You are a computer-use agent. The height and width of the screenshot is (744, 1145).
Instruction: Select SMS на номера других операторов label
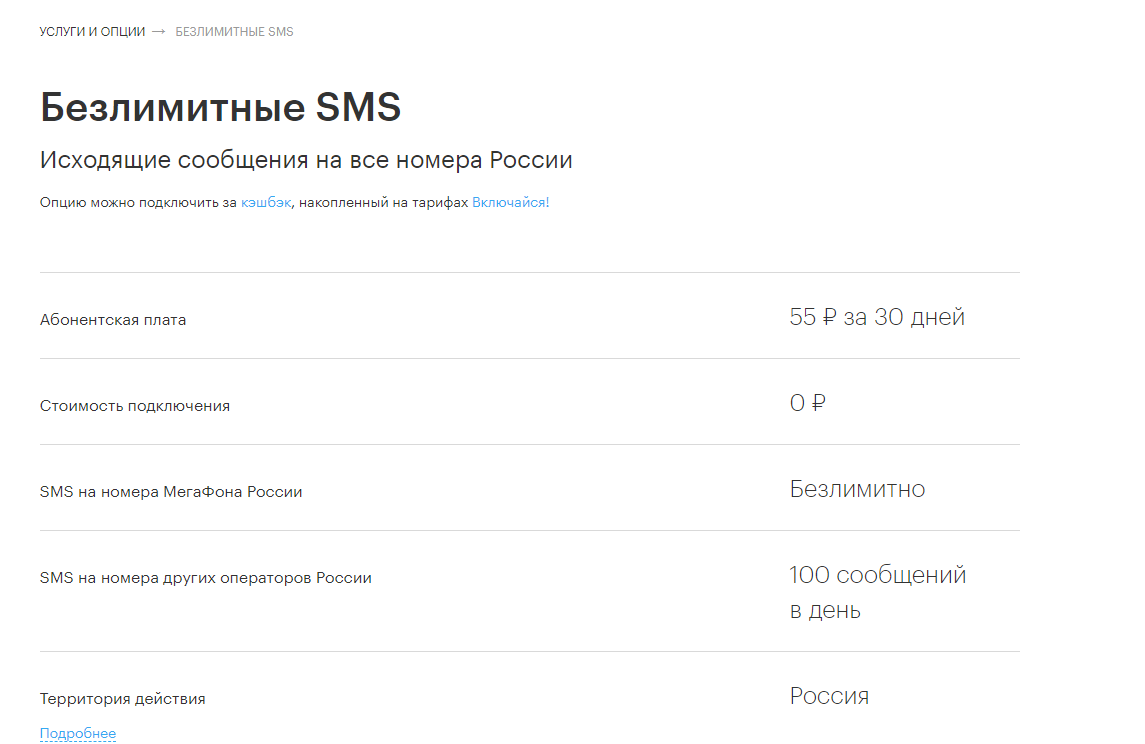coord(206,578)
